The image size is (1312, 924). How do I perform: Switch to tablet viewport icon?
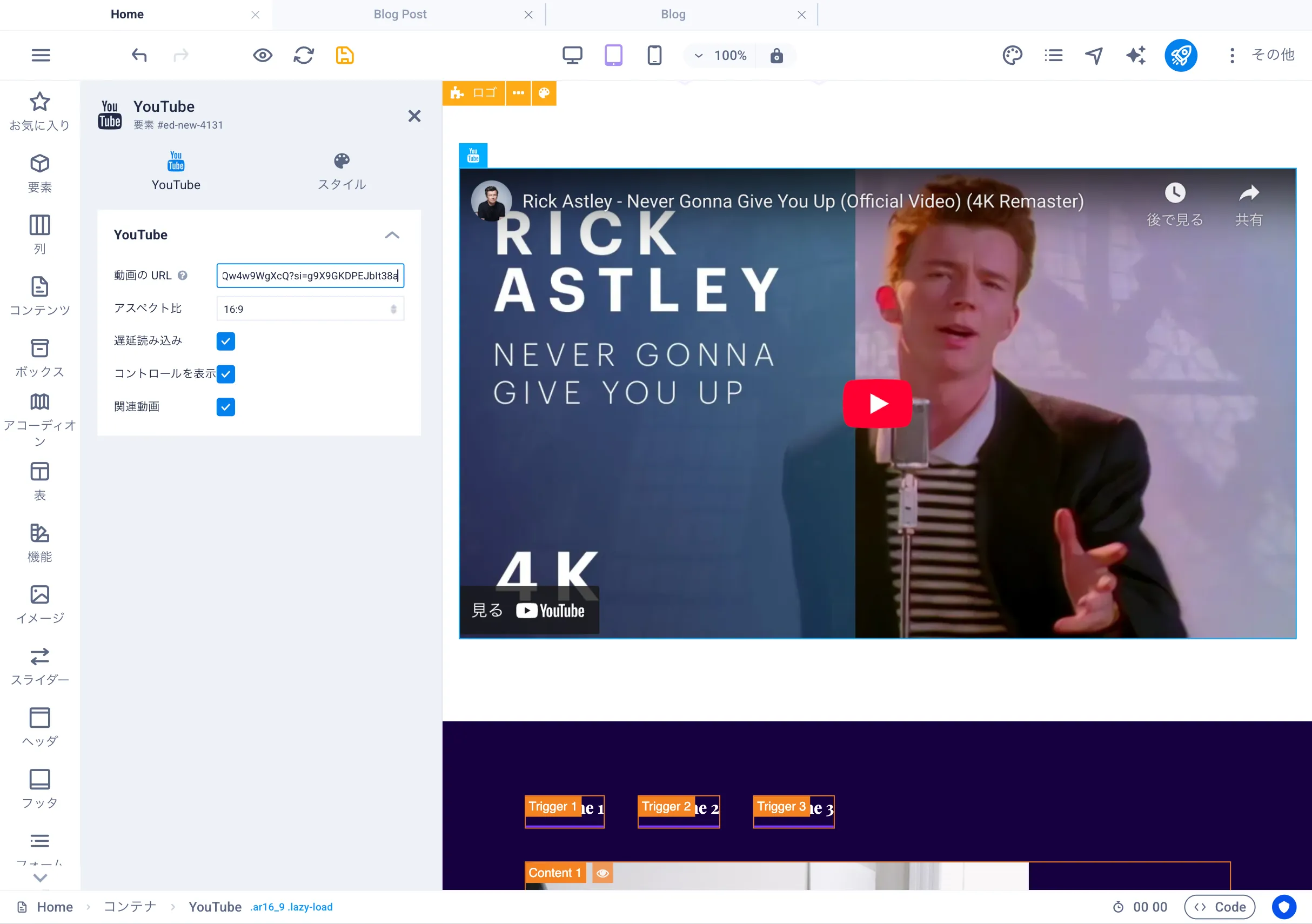point(613,56)
